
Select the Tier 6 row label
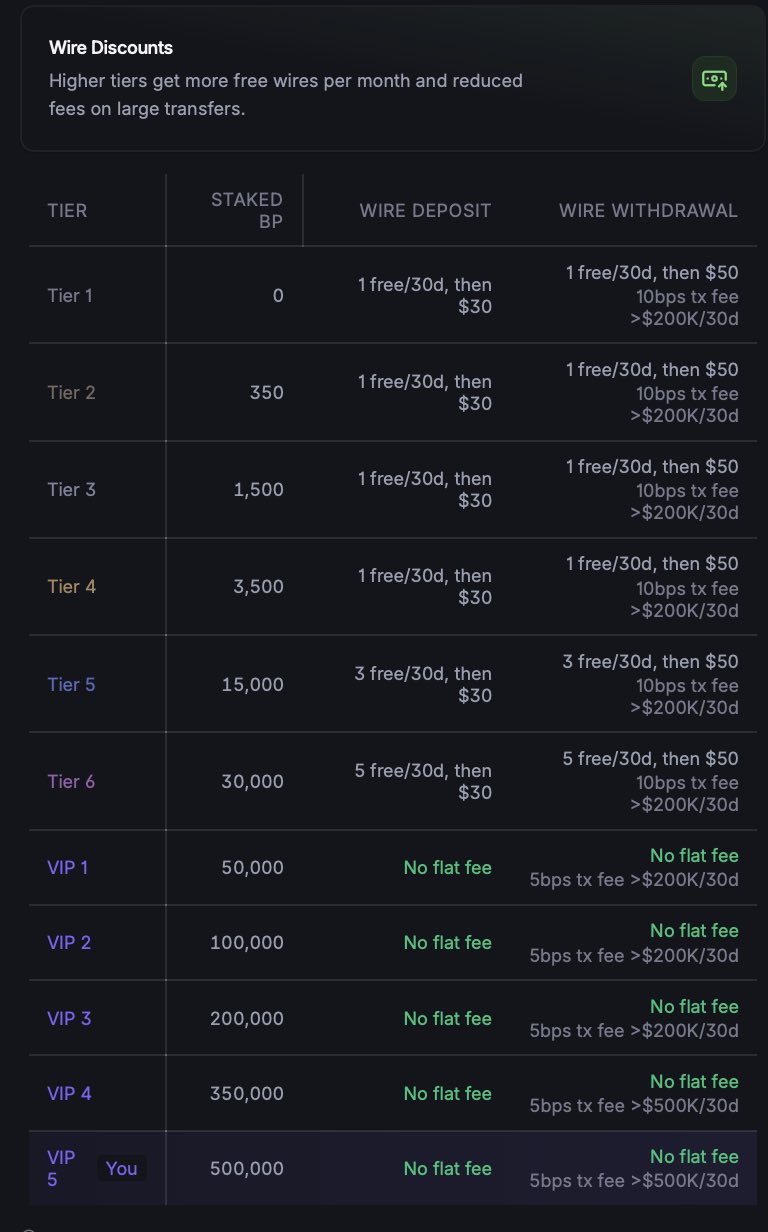[x=71, y=781]
